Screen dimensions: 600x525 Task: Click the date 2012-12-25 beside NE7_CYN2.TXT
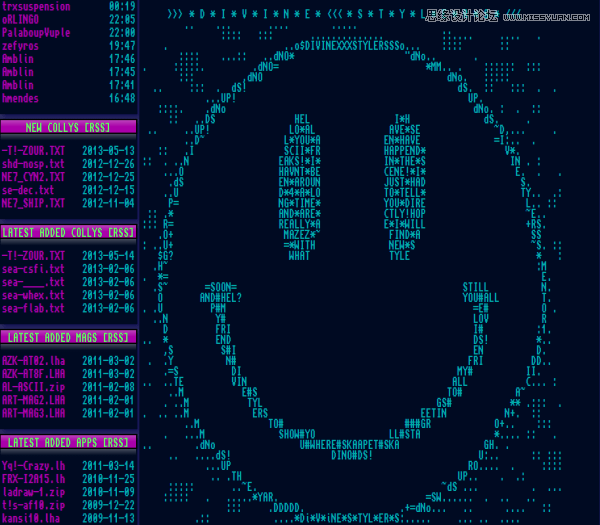109,177
